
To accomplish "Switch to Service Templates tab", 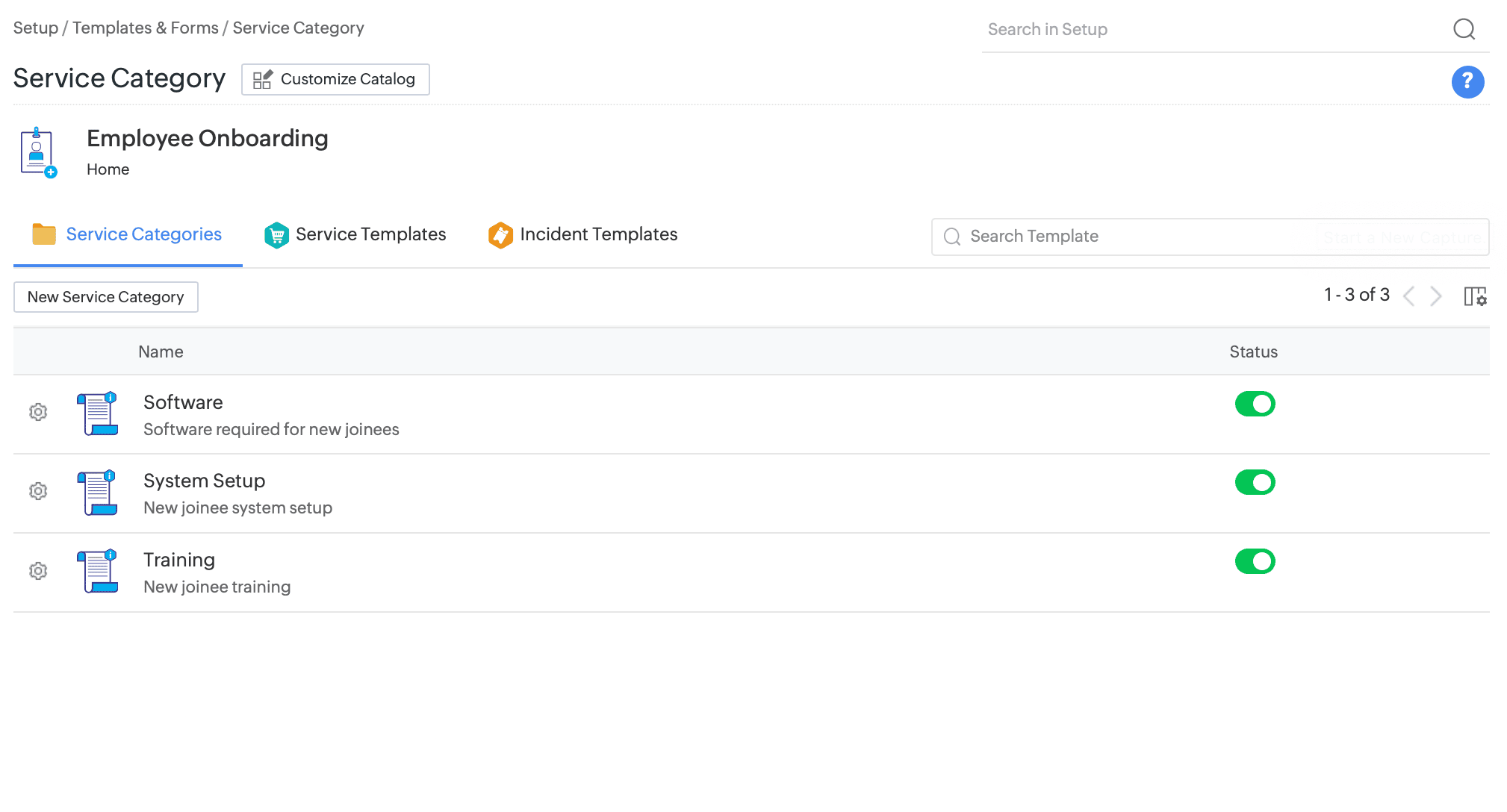I will pyautogui.click(x=355, y=234).
